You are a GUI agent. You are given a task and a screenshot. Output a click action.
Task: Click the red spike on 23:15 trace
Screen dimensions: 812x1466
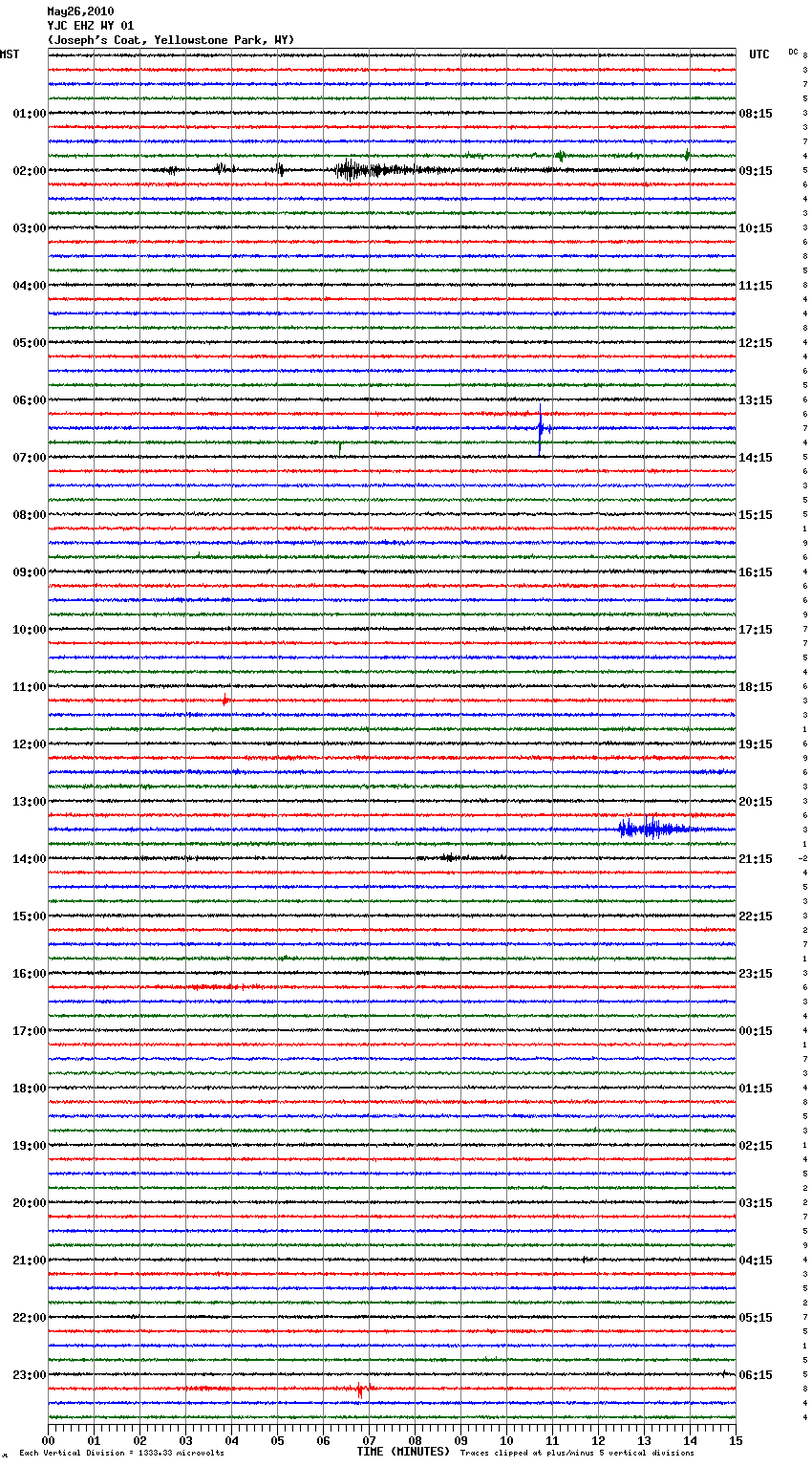point(360,1390)
